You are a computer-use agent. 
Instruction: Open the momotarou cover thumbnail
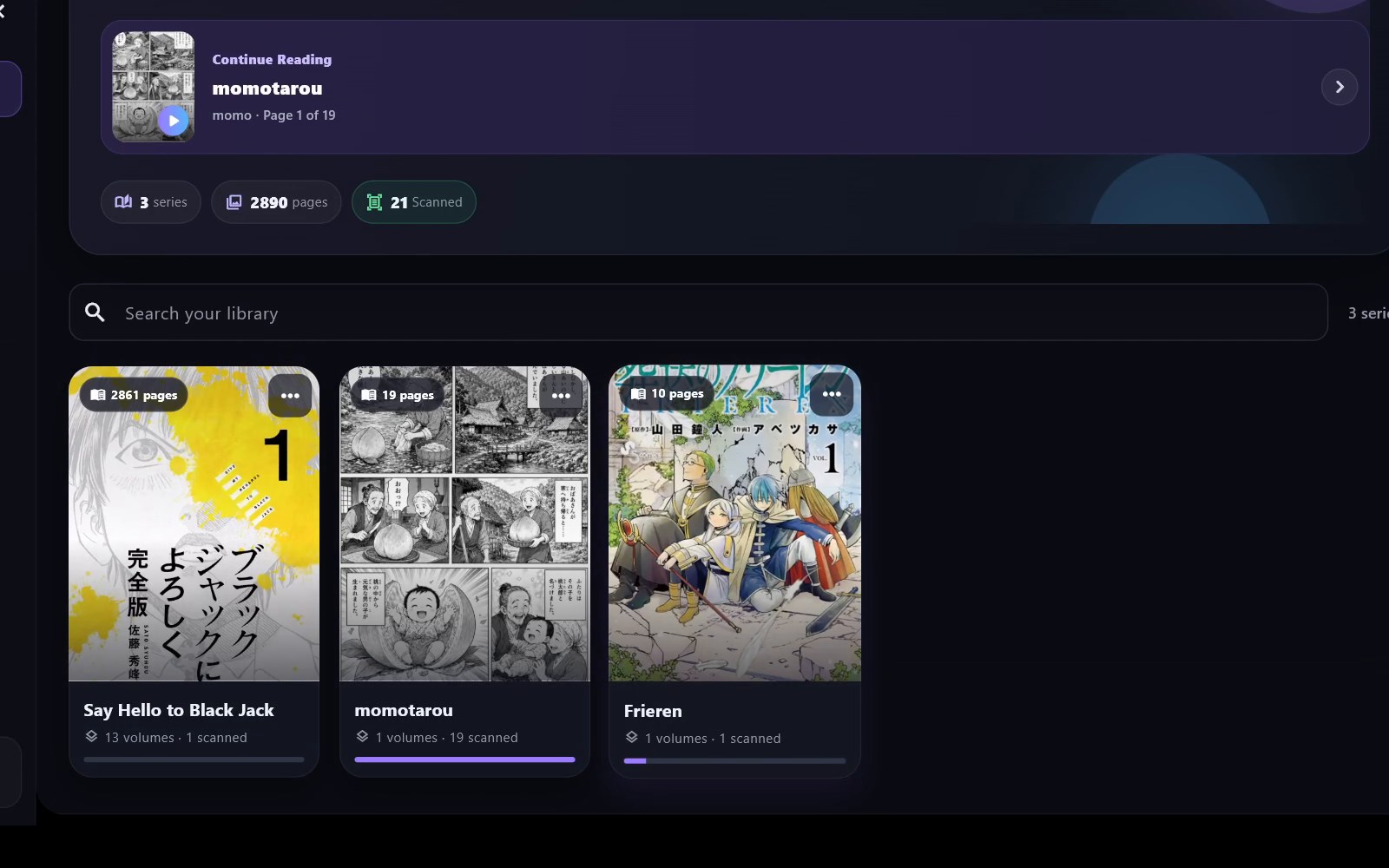[x=464, y=523]
